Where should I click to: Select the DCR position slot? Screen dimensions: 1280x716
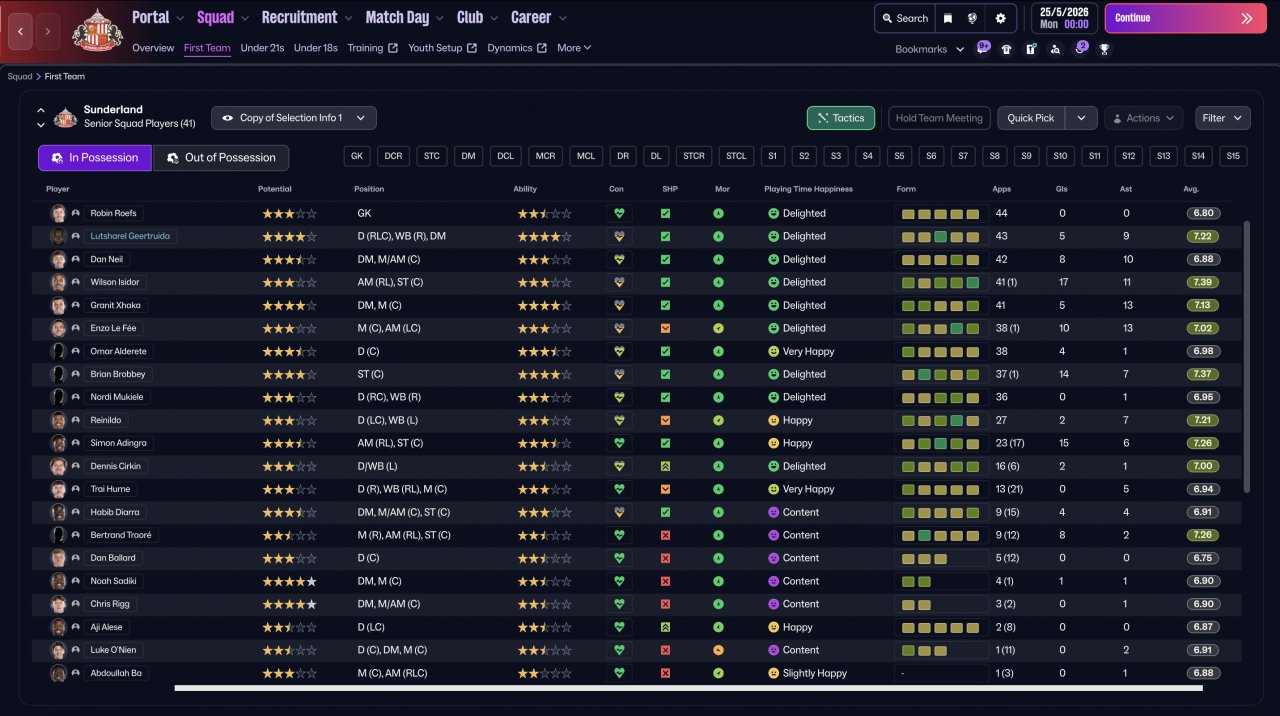pos(394,156)
